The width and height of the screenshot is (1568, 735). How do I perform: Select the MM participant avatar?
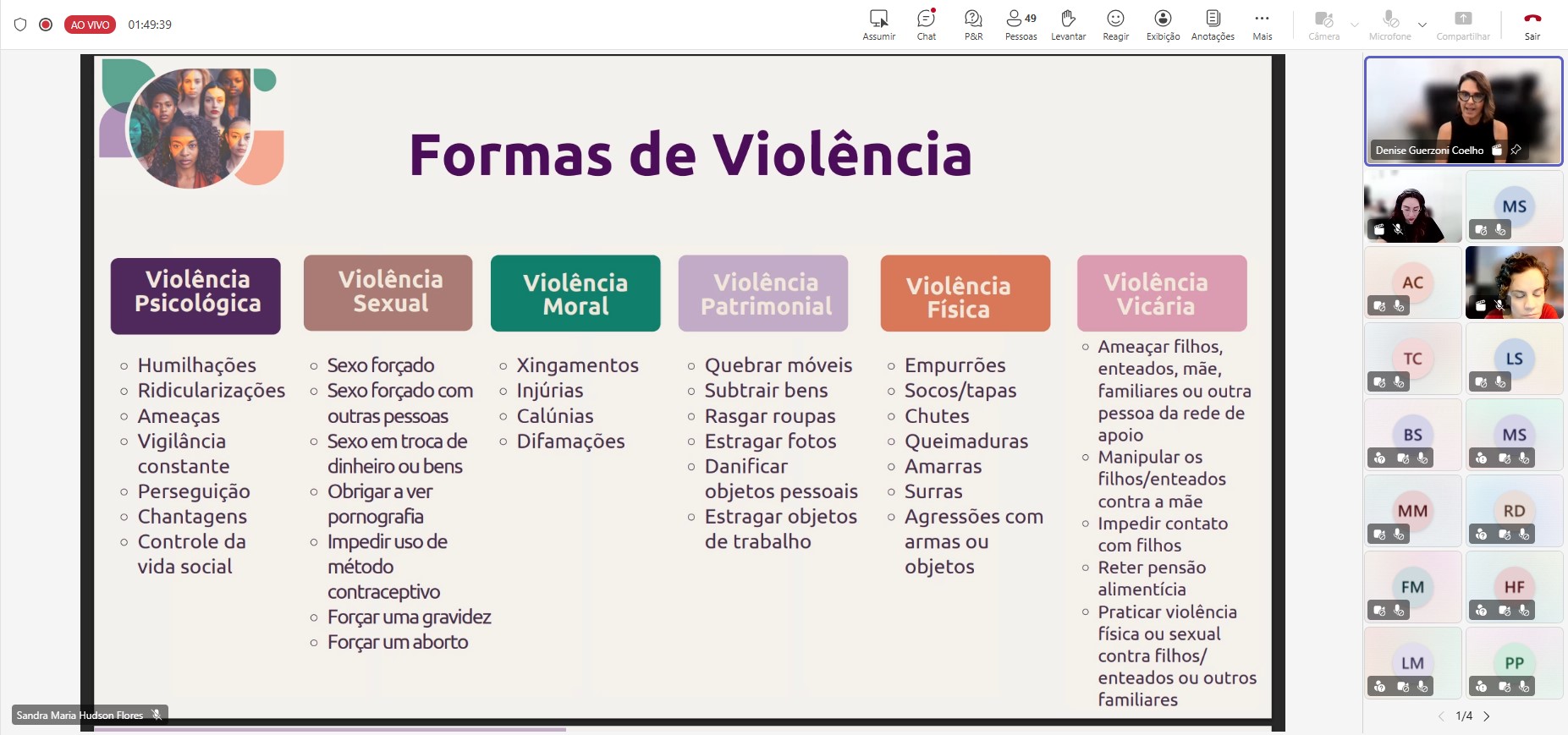point(1412,511)
